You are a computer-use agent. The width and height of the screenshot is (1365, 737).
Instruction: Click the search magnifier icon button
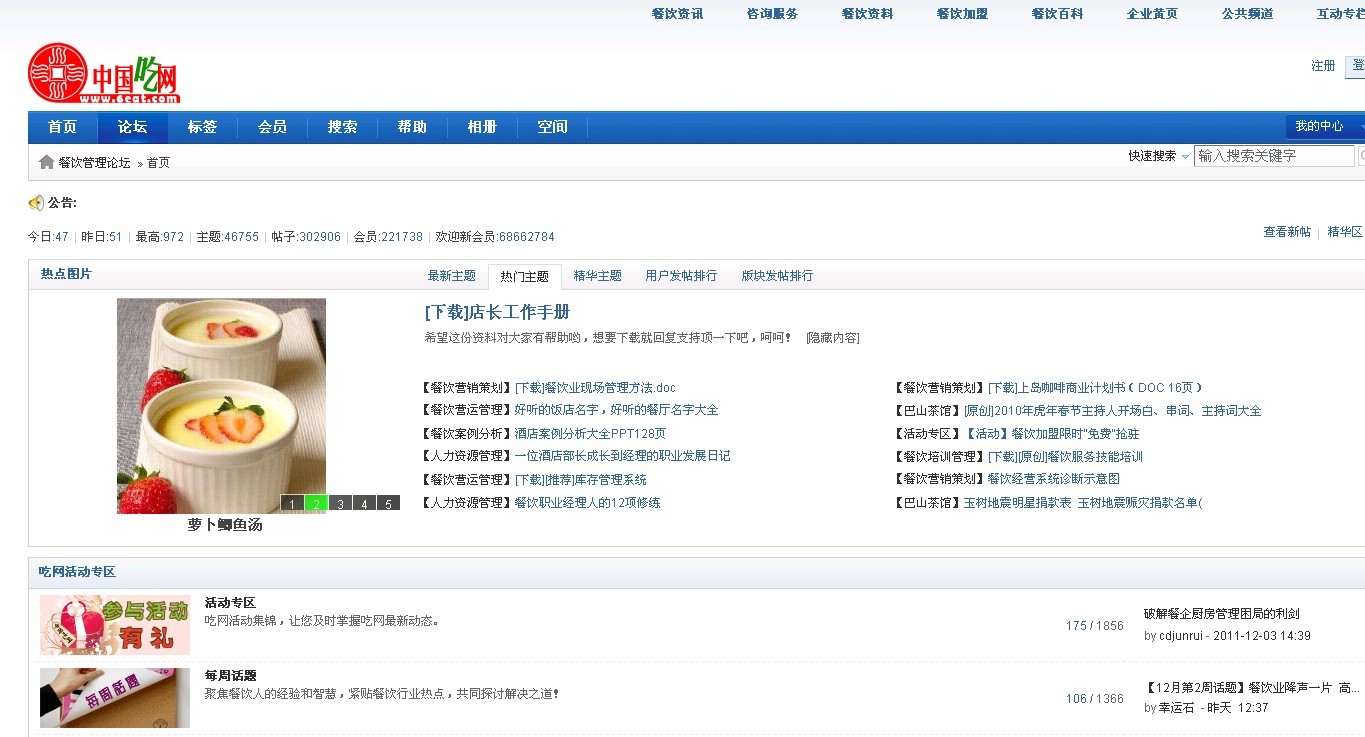(1361, 156)
